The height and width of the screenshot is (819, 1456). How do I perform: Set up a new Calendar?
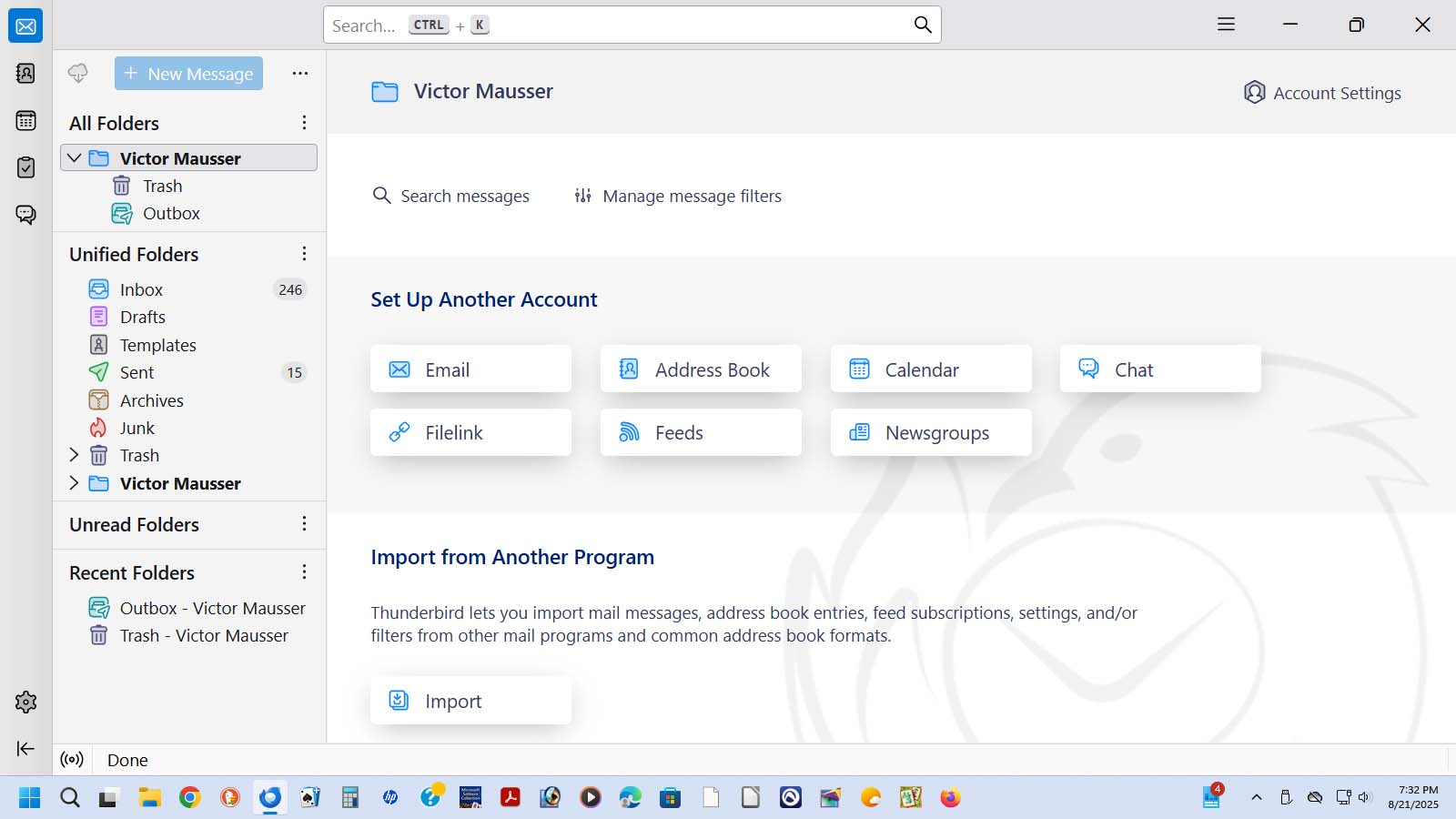click(931, 369)
